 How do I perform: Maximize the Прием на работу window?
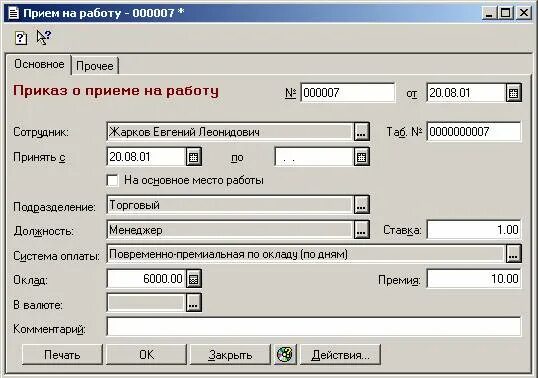tap(505, 13)
